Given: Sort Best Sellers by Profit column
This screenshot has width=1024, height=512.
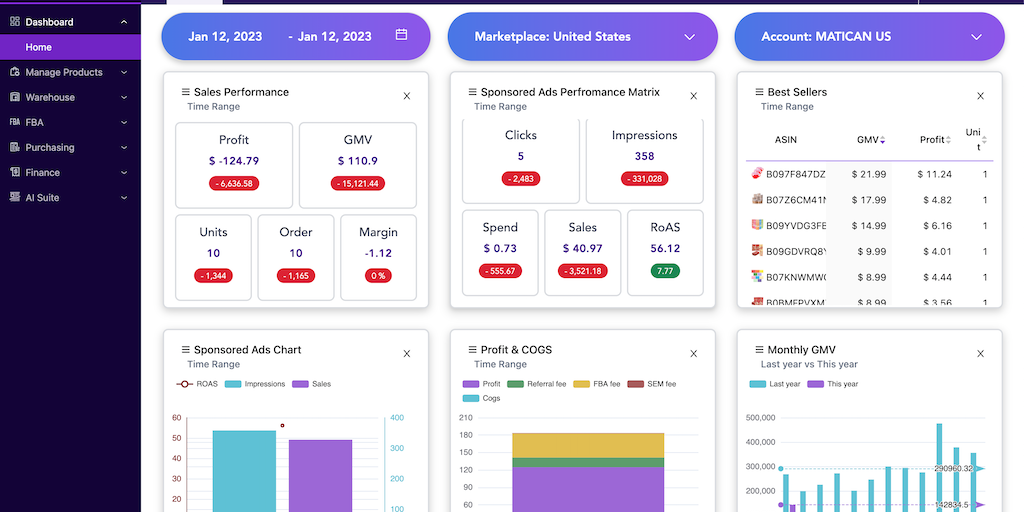Looking at the screenshot, I should (x=935, y=140).
